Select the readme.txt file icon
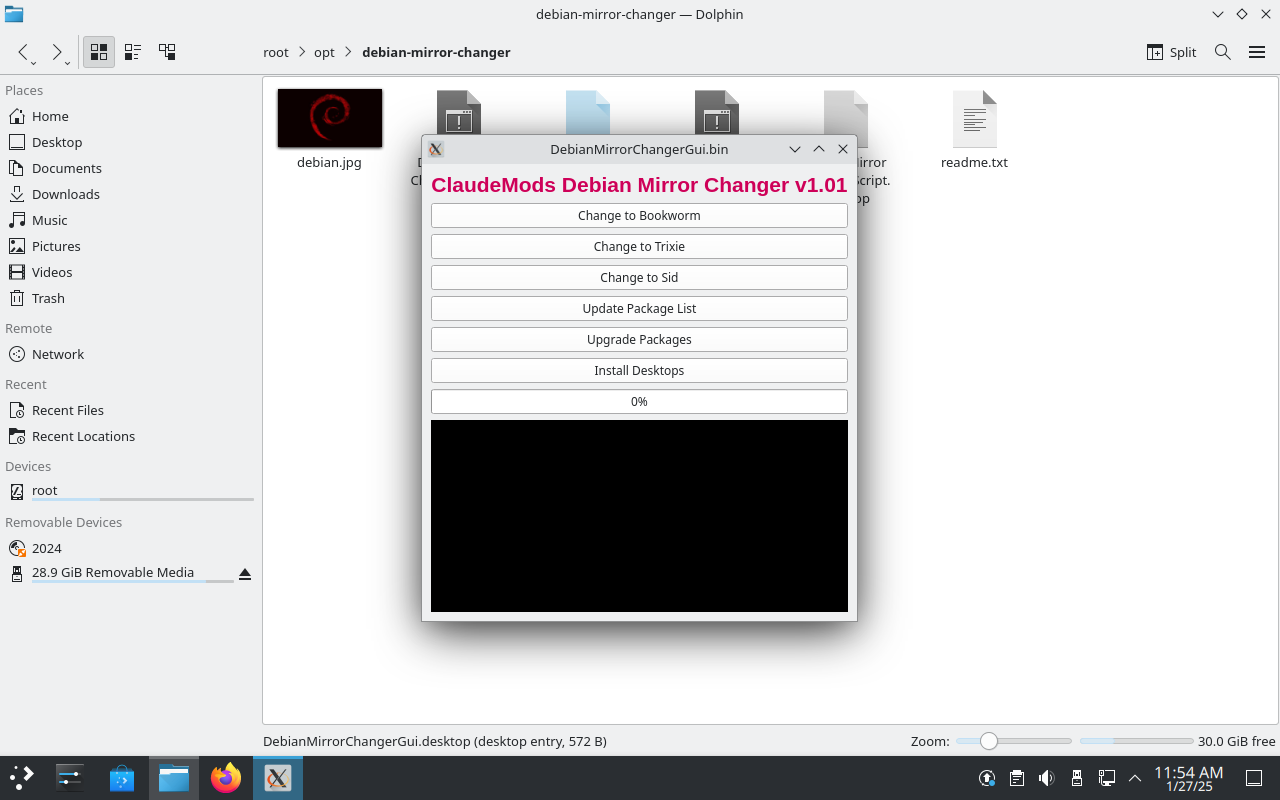Viewport: 1280px width, 800px height. pyautogui.click(x=974, y=119)
